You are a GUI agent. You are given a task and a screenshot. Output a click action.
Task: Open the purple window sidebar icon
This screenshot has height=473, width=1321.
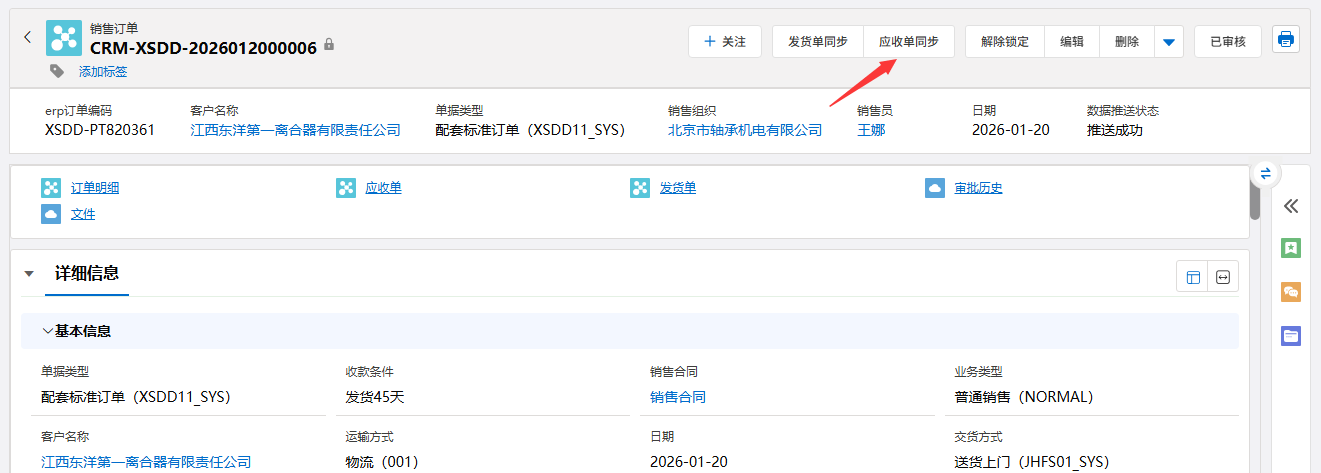pos(1291,336)
